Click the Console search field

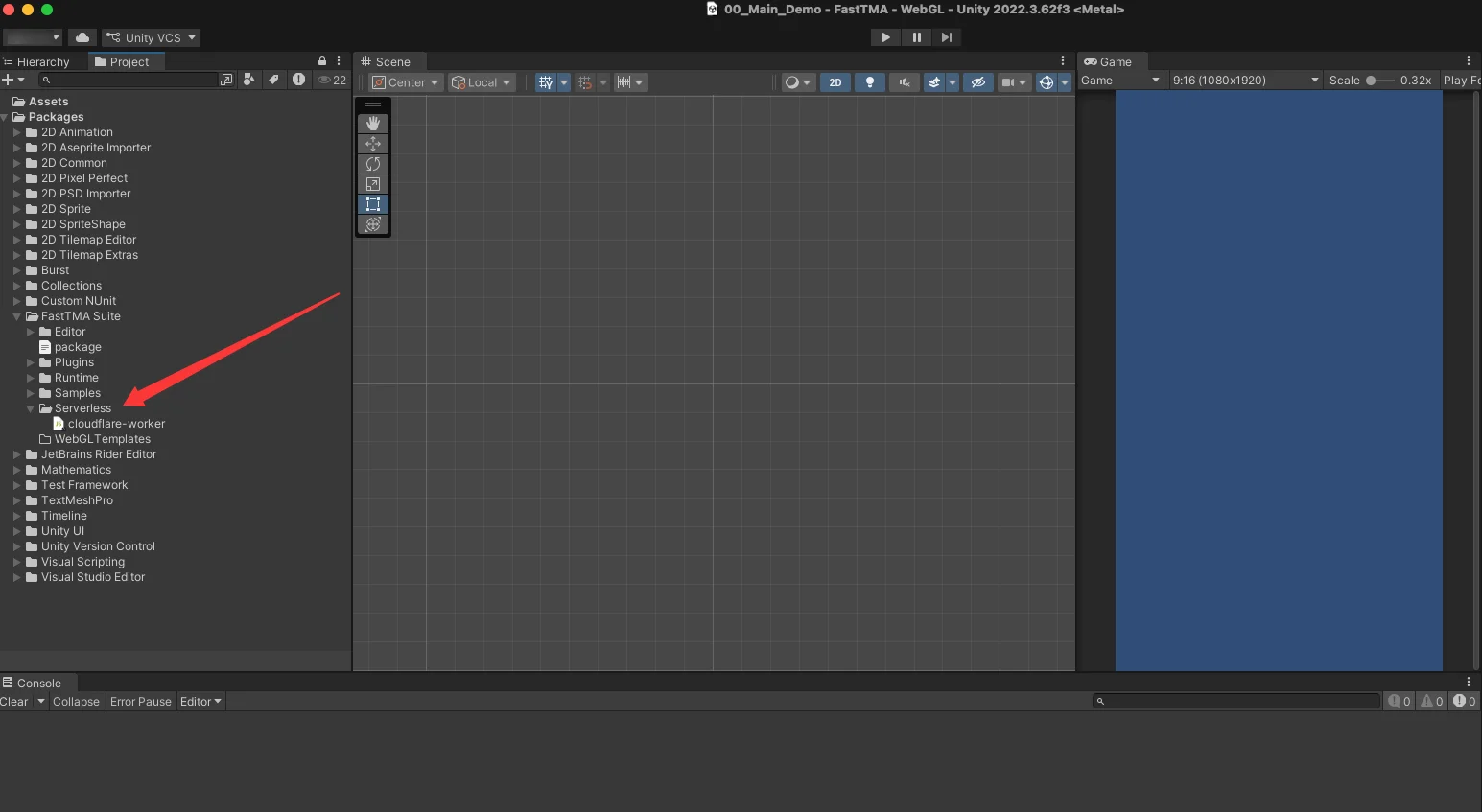point(1236,701)
